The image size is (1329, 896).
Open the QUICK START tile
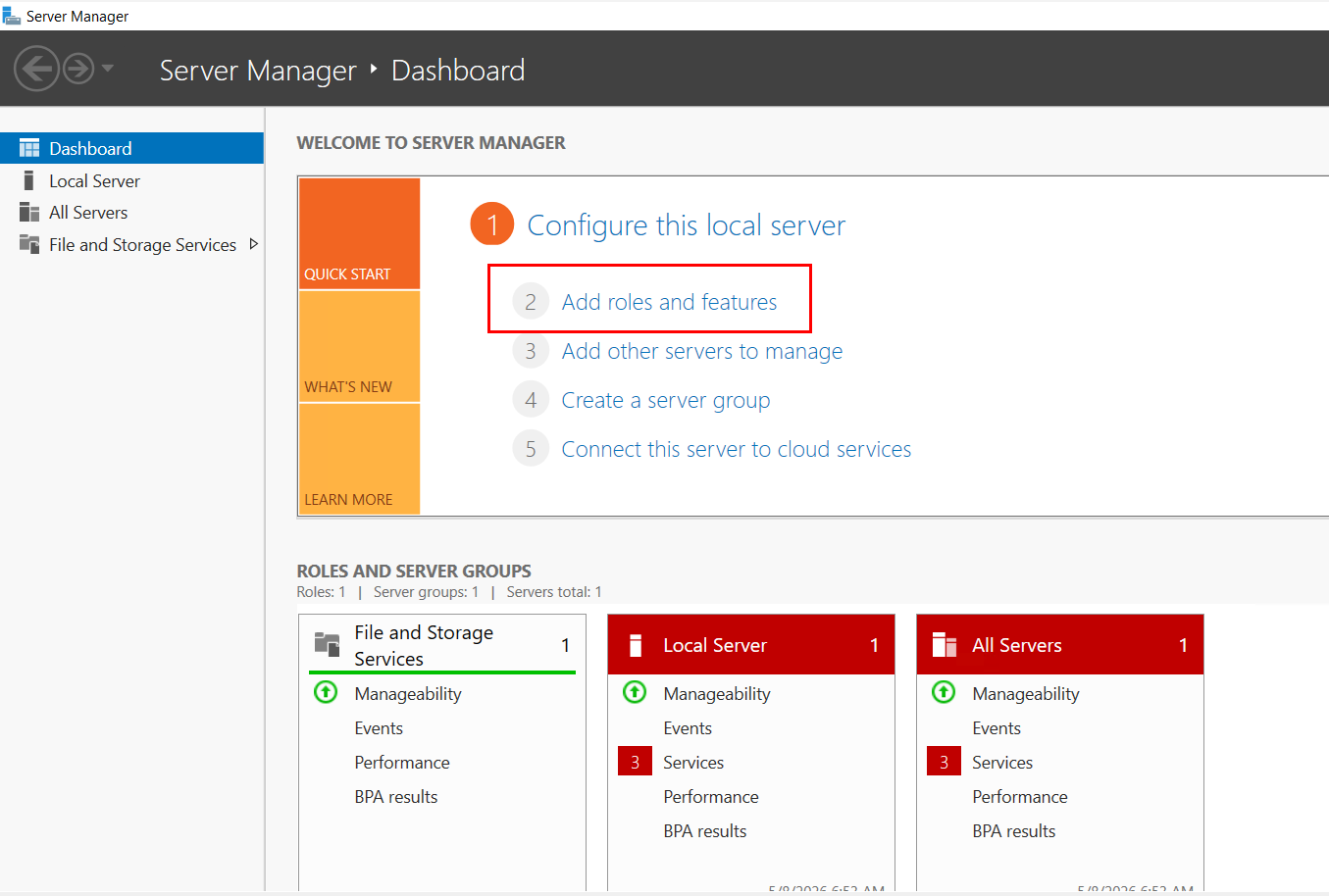coord(360,233)
